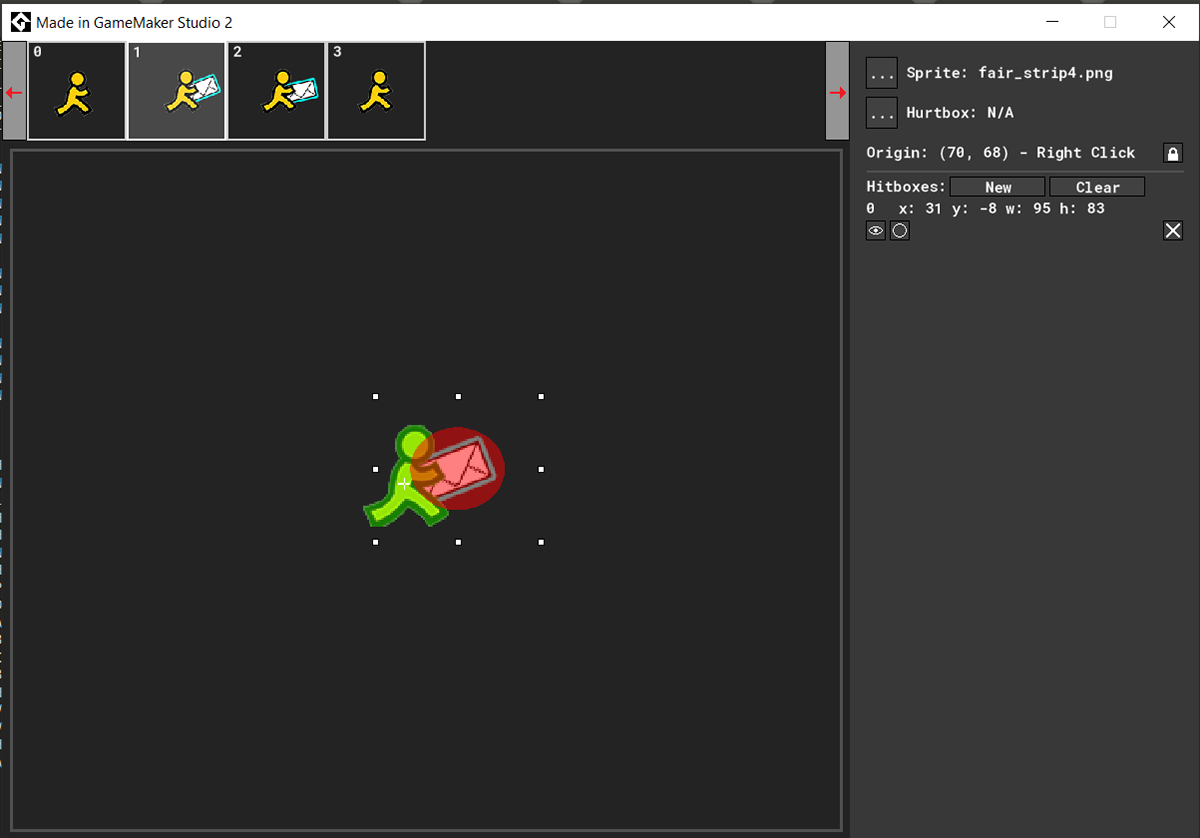Minimize the GameMaker window
Image resolution: width=1200 pixels, height=838 pixels.
(1052, 21)
